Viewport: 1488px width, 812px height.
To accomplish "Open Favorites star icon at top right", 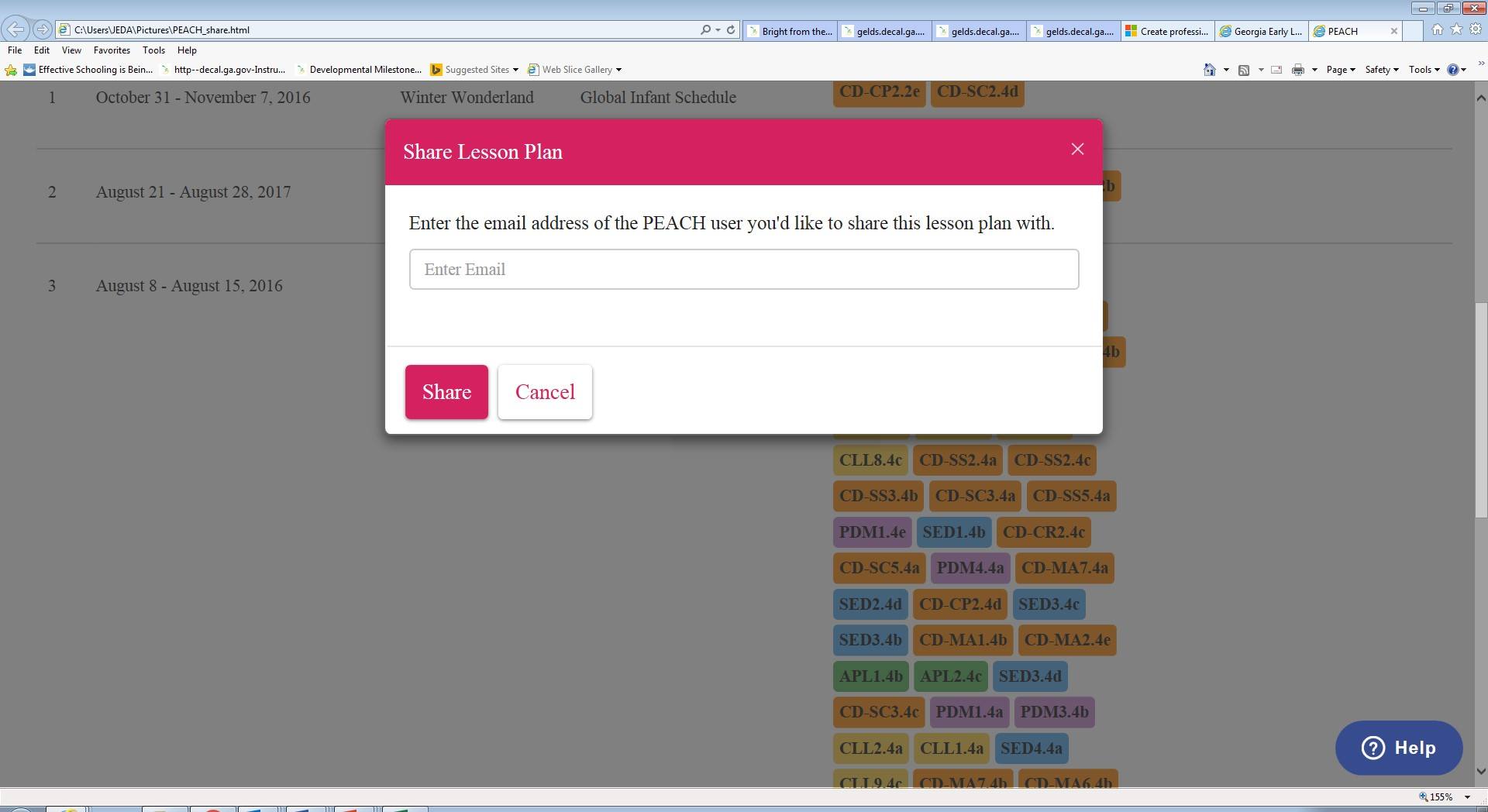I will point(1456,29).
